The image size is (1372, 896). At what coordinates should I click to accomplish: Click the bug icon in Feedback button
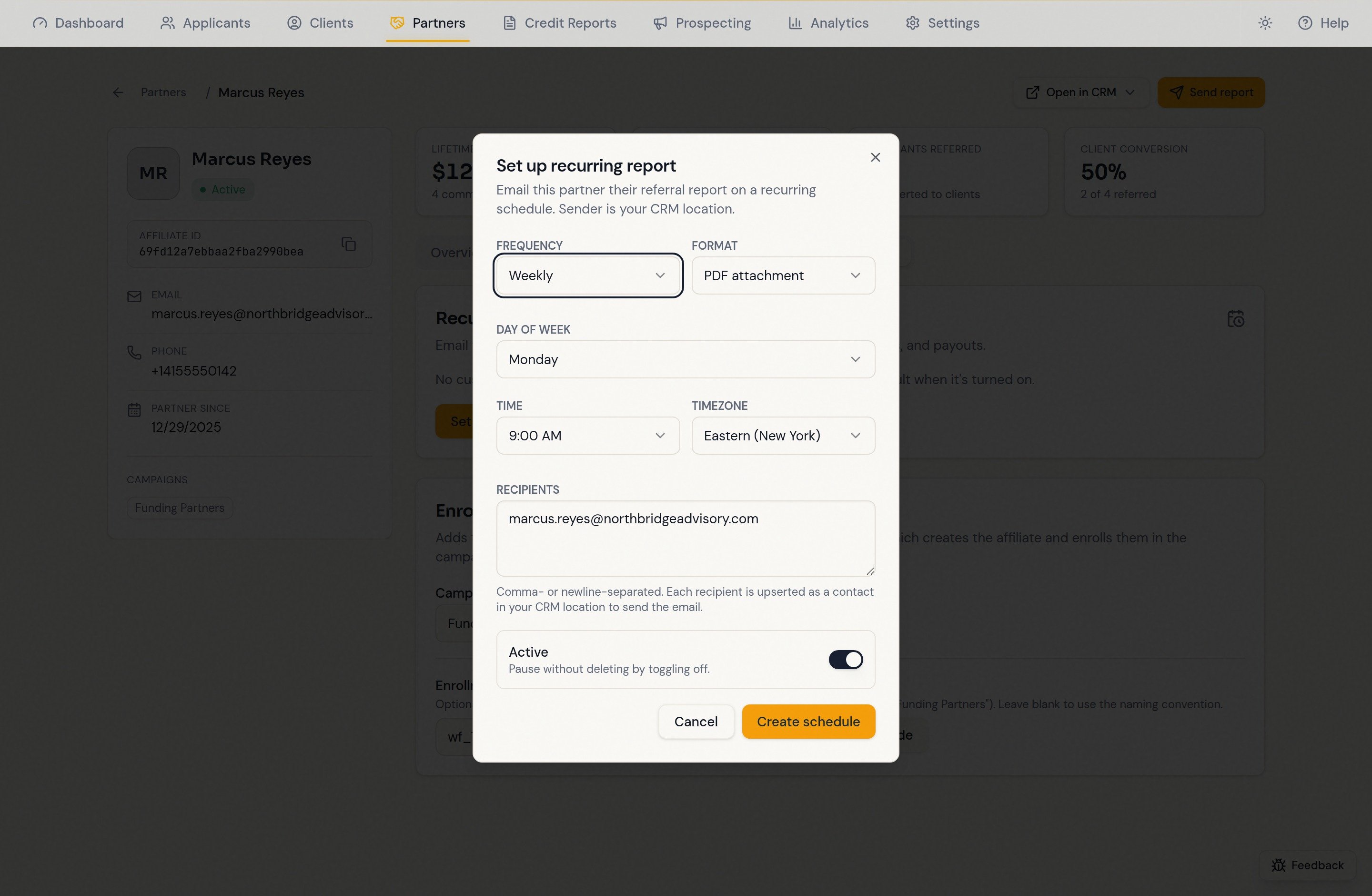coord(1278,865)
